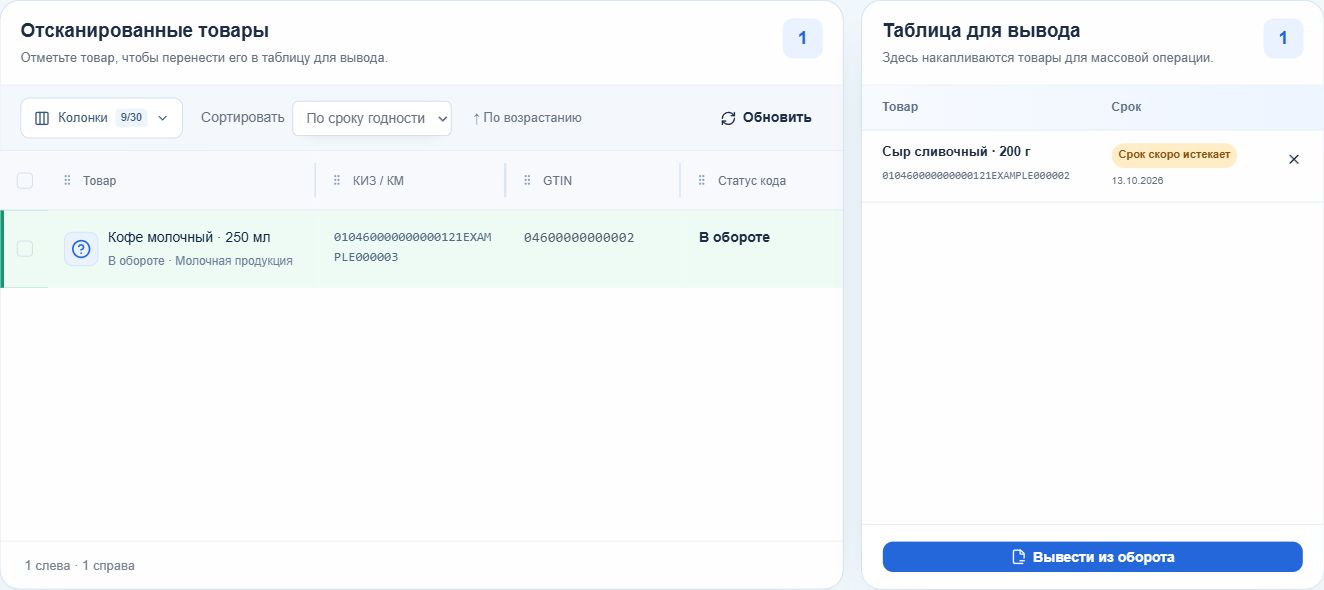1324x590 pixels.
Task: Check the Кофе молочный row checkbox
Action: point(25,248)
